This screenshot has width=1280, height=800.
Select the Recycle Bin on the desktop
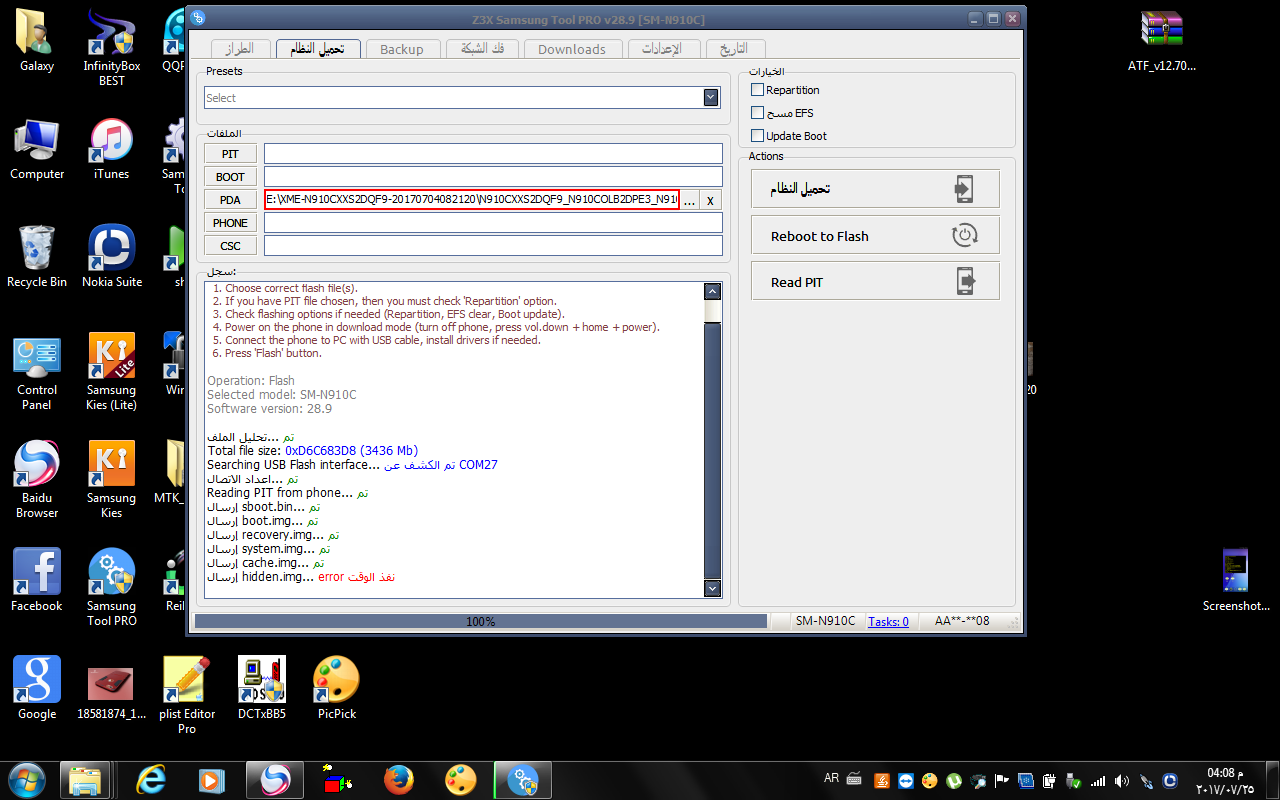point(37,256)
